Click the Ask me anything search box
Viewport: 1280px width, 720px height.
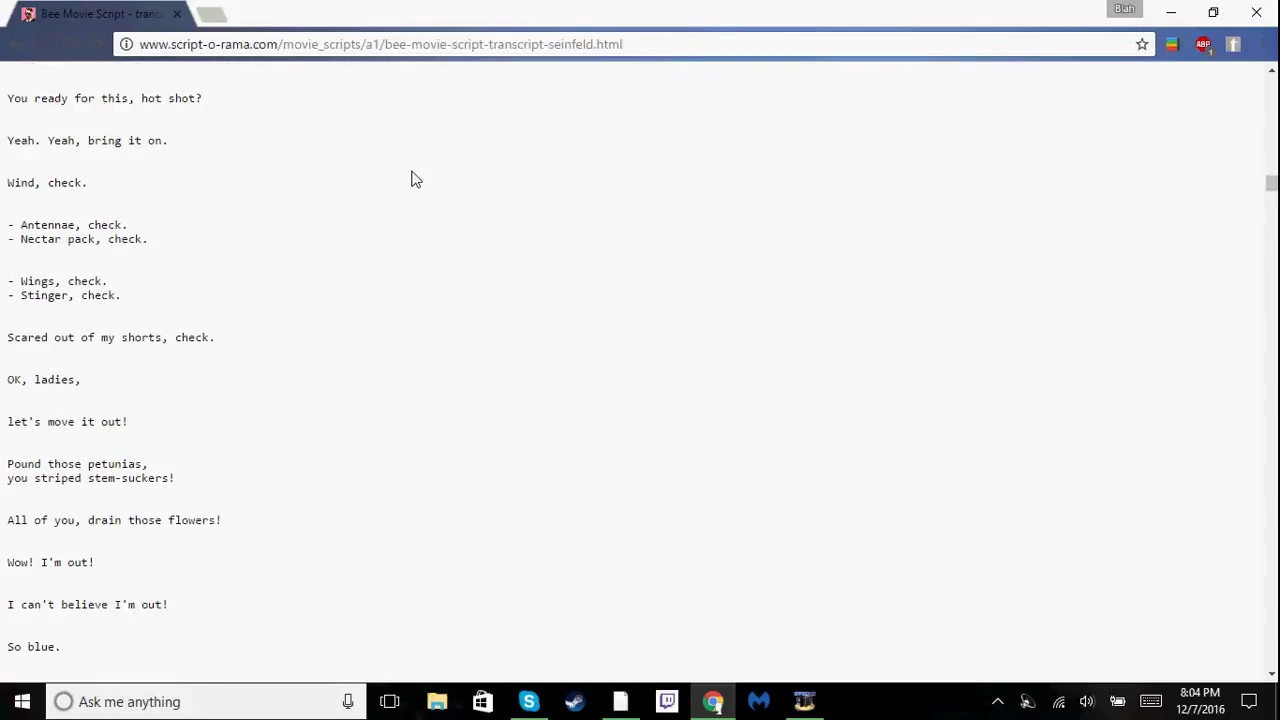205,701
